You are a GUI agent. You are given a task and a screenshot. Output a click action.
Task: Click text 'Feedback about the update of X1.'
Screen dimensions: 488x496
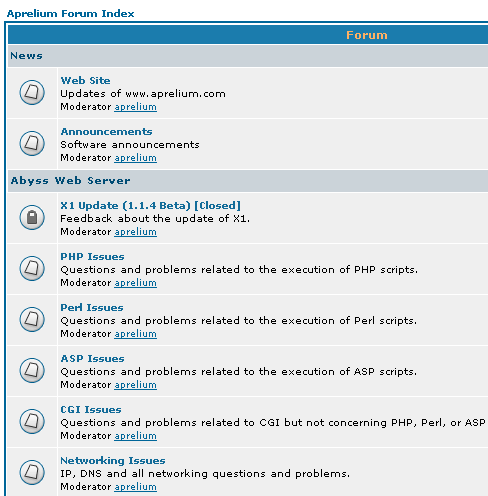(155, 219)
